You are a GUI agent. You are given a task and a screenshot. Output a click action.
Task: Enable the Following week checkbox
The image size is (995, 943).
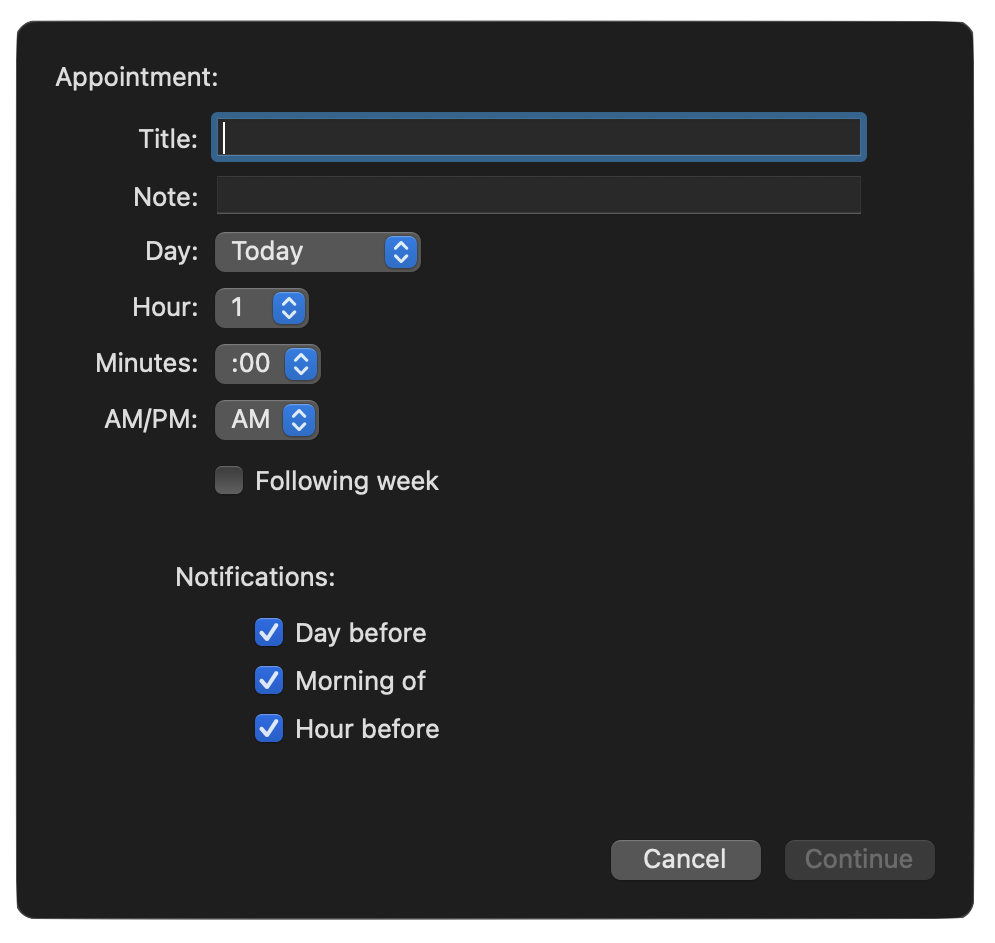229,481
